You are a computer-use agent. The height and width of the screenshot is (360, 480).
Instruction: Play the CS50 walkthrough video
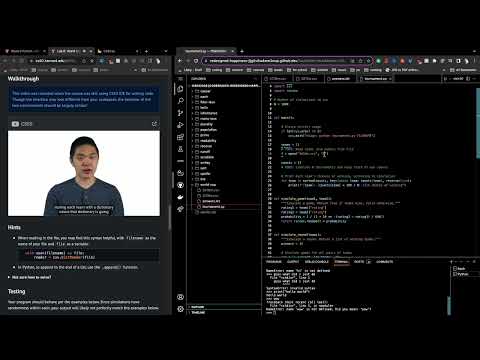click(84, 173)
